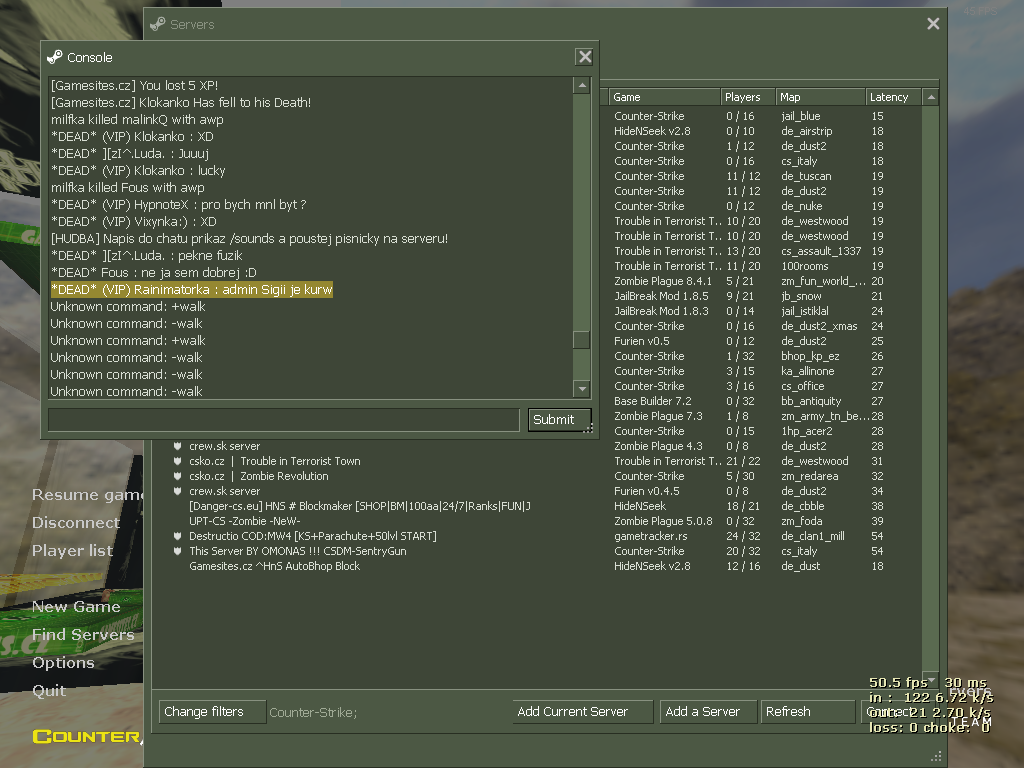
Task: Click the Steam icon in the Console title bar
Action: click(x=55, y=57)
